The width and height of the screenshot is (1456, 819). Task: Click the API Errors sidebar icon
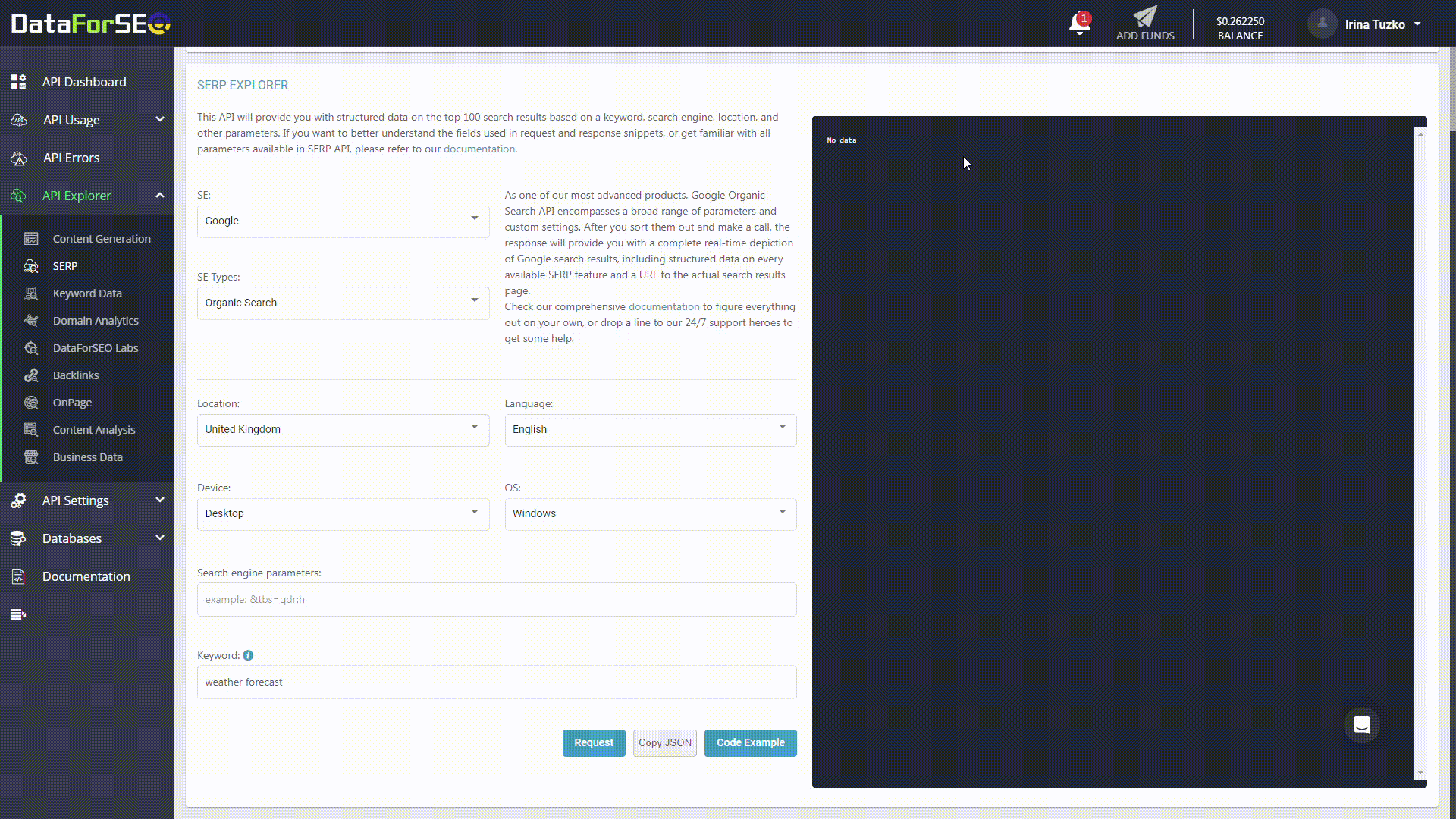[x=18, y=158]
